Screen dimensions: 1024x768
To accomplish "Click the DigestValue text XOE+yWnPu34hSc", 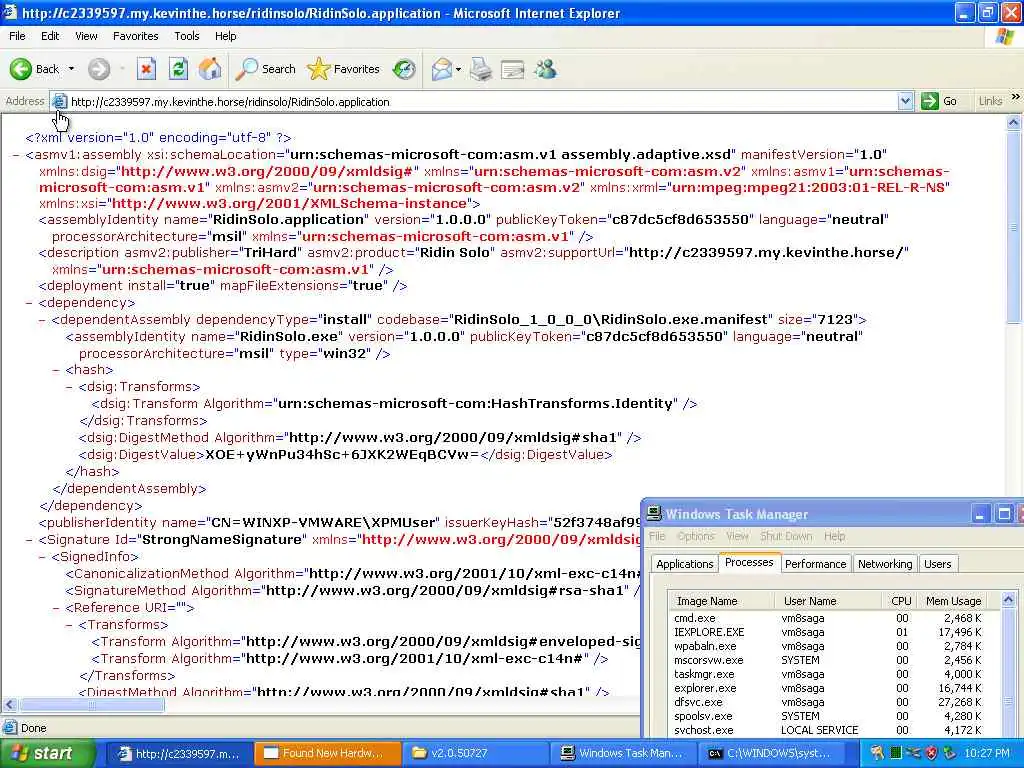I will 342,455.
